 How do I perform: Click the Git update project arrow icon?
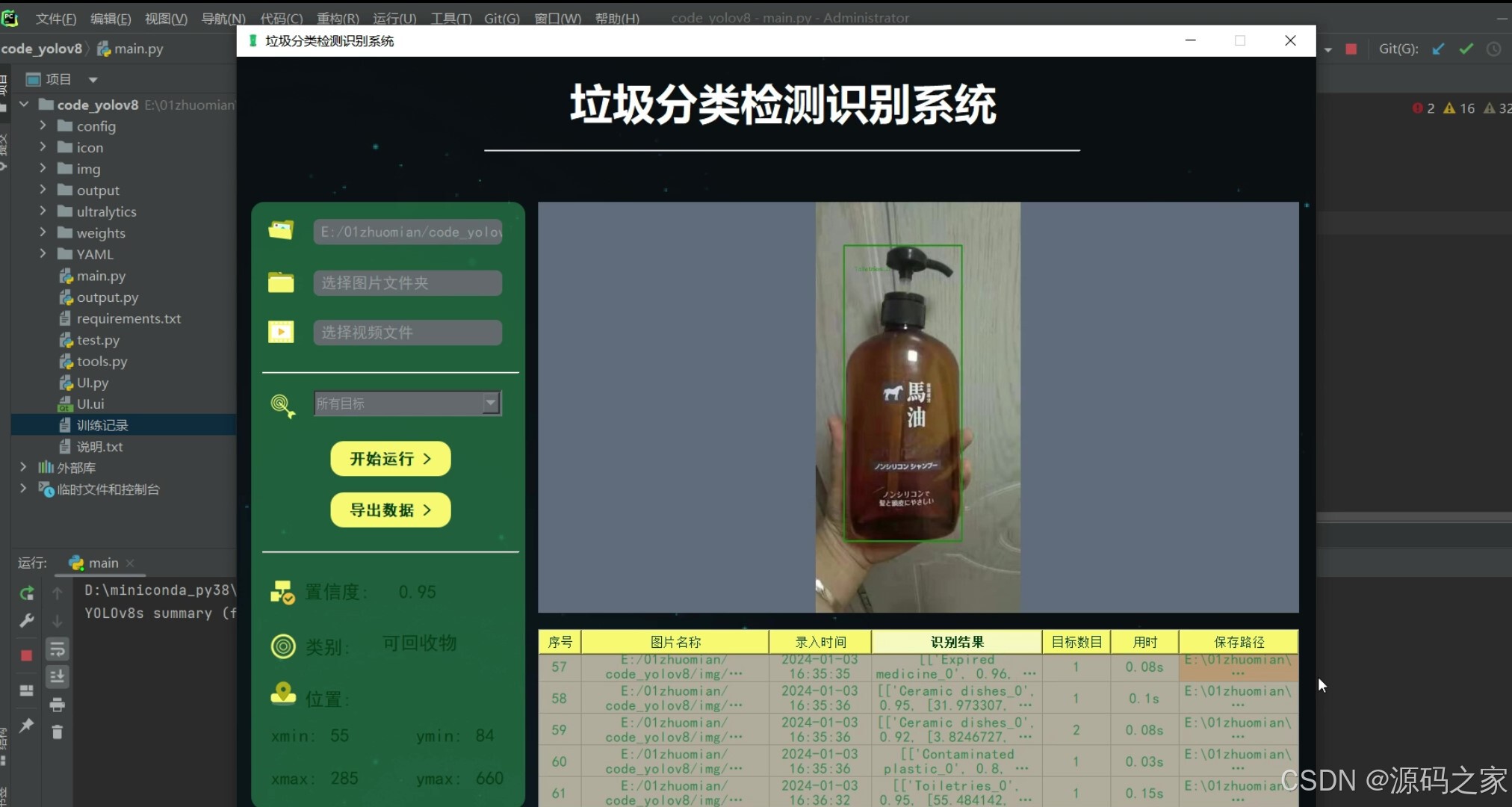(1438, 49)
